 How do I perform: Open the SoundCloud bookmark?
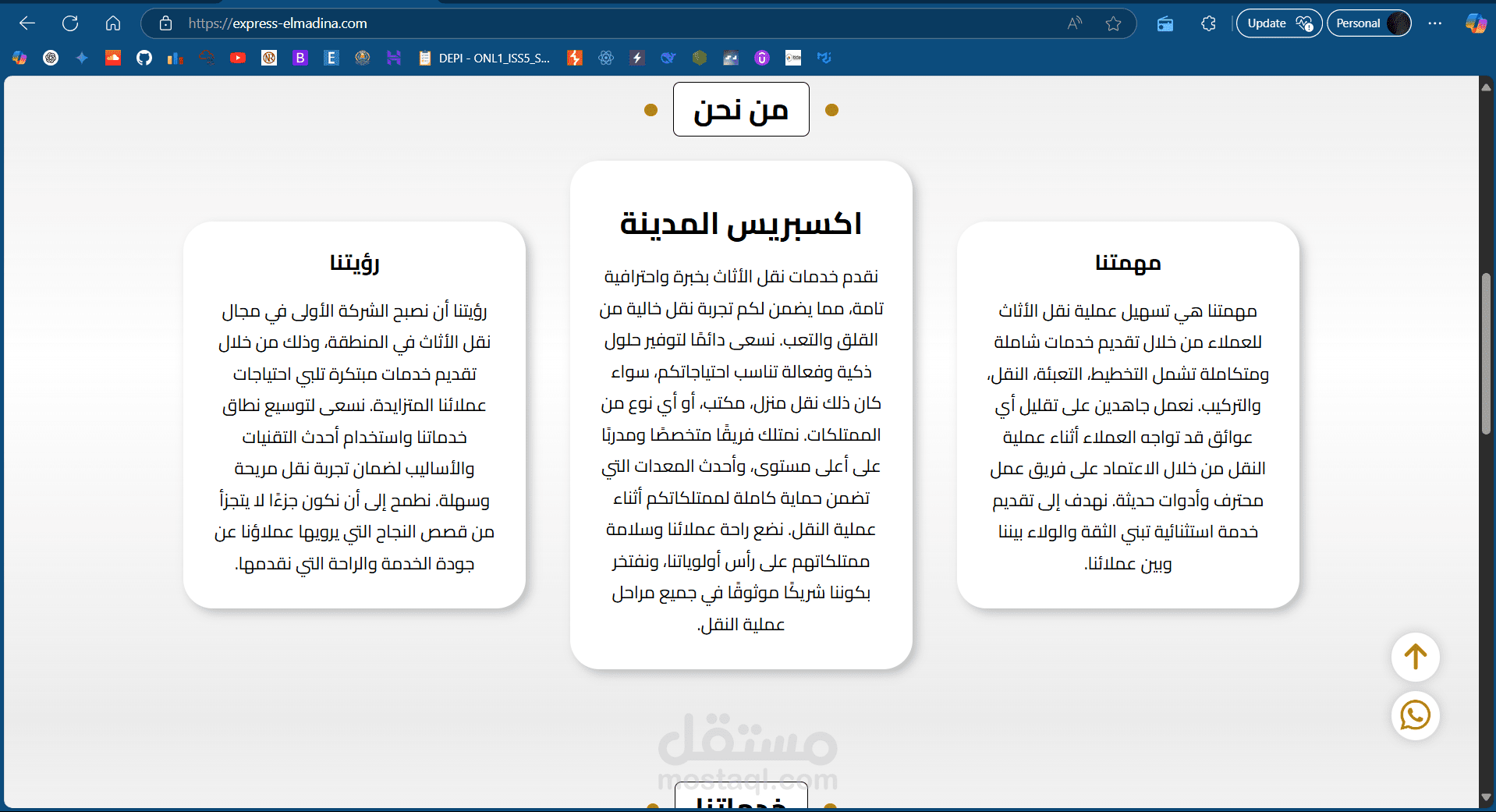pyautogui.click(x=113, y=58)
